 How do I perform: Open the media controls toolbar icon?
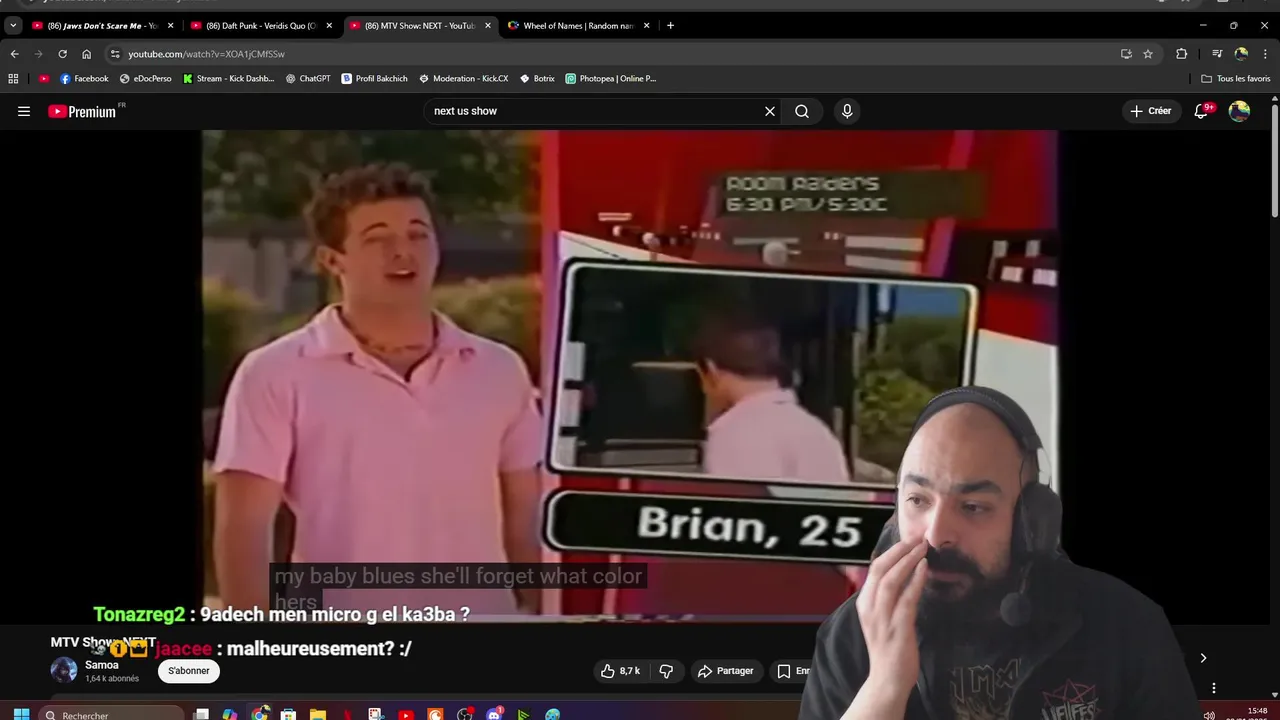pyautogui.click(x=1217, y=54)
